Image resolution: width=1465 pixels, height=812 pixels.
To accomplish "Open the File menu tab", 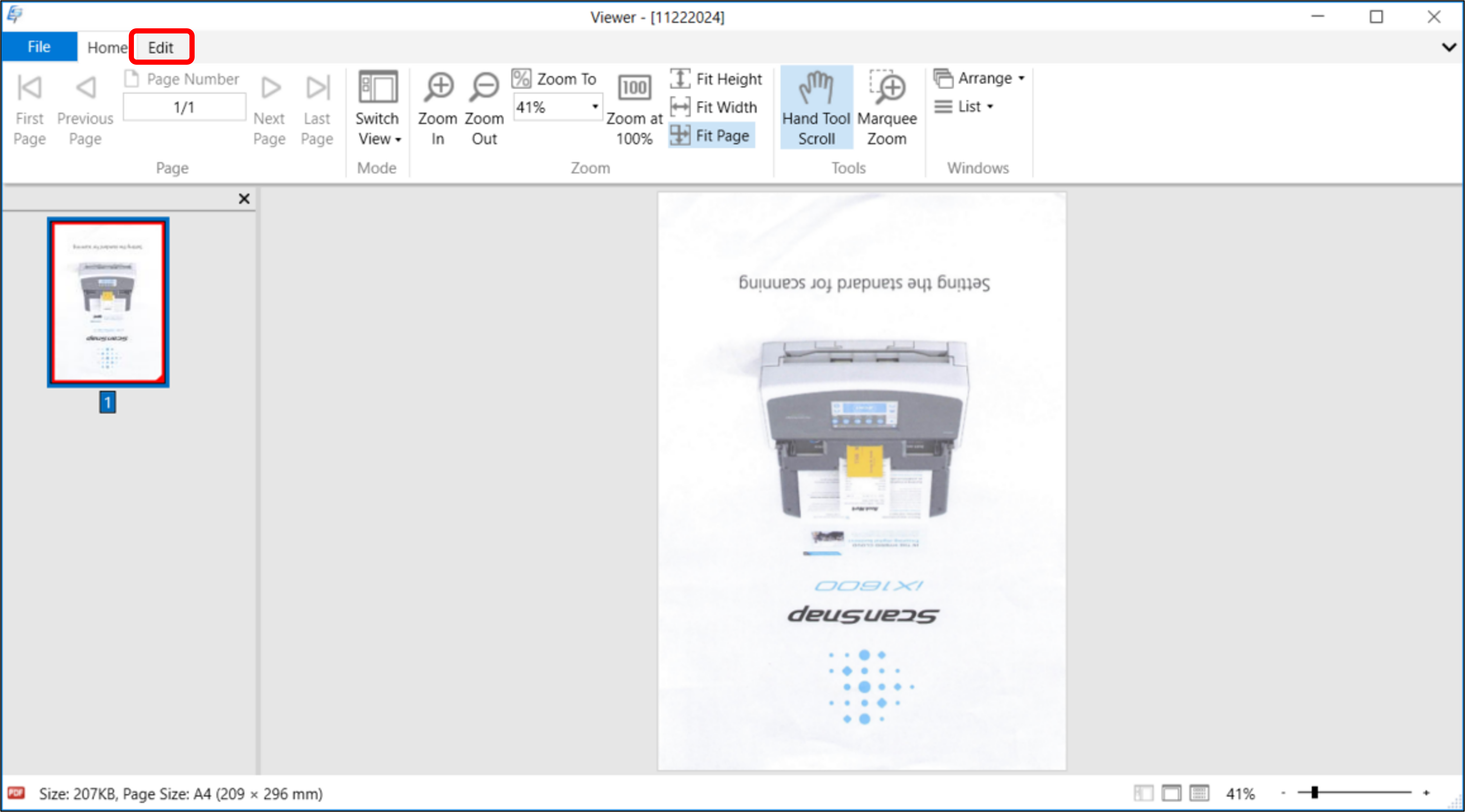I will click(39, 47).
